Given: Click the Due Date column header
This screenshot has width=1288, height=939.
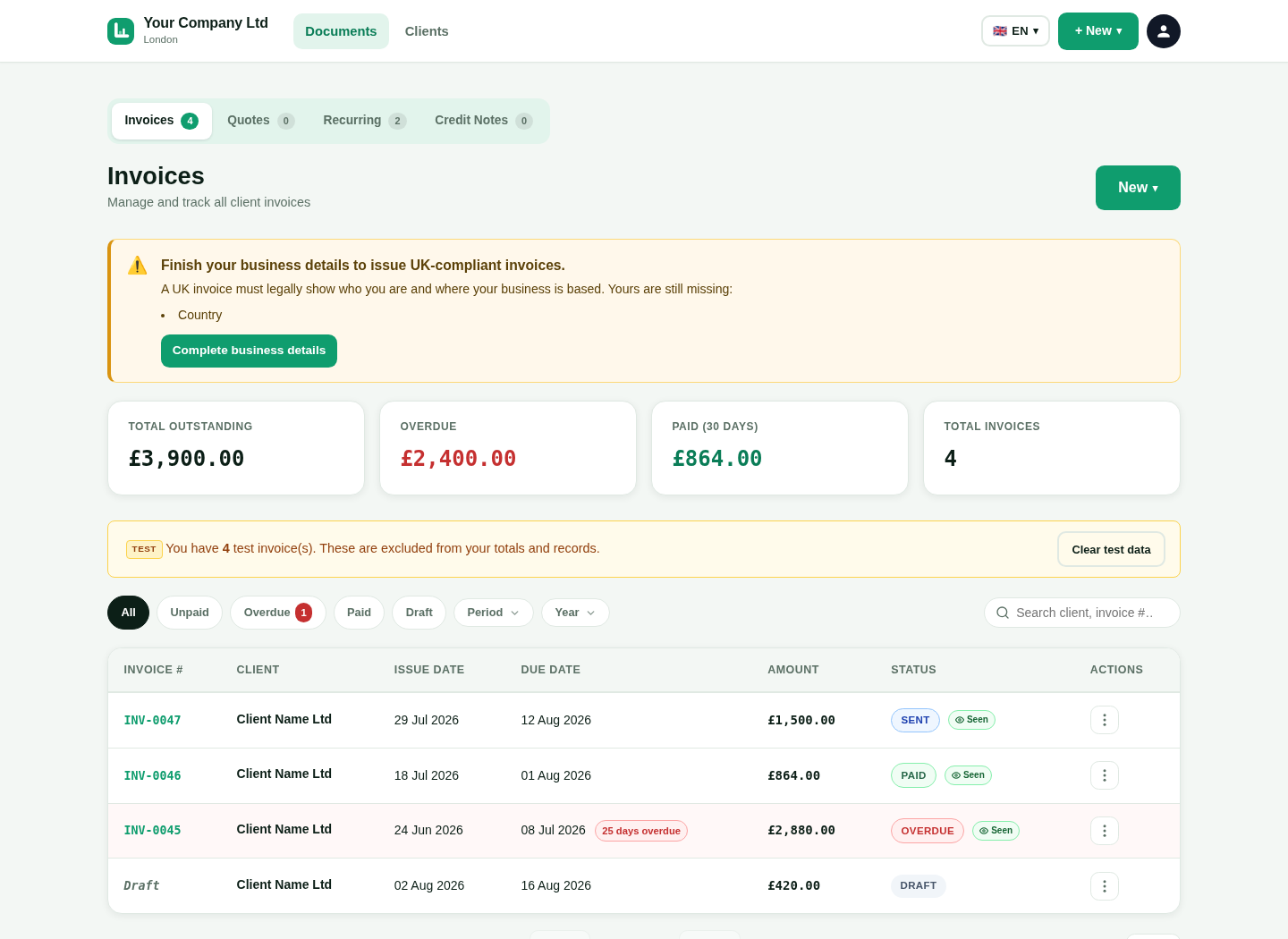Looking at the screenshot, I should tap(551, 670).
